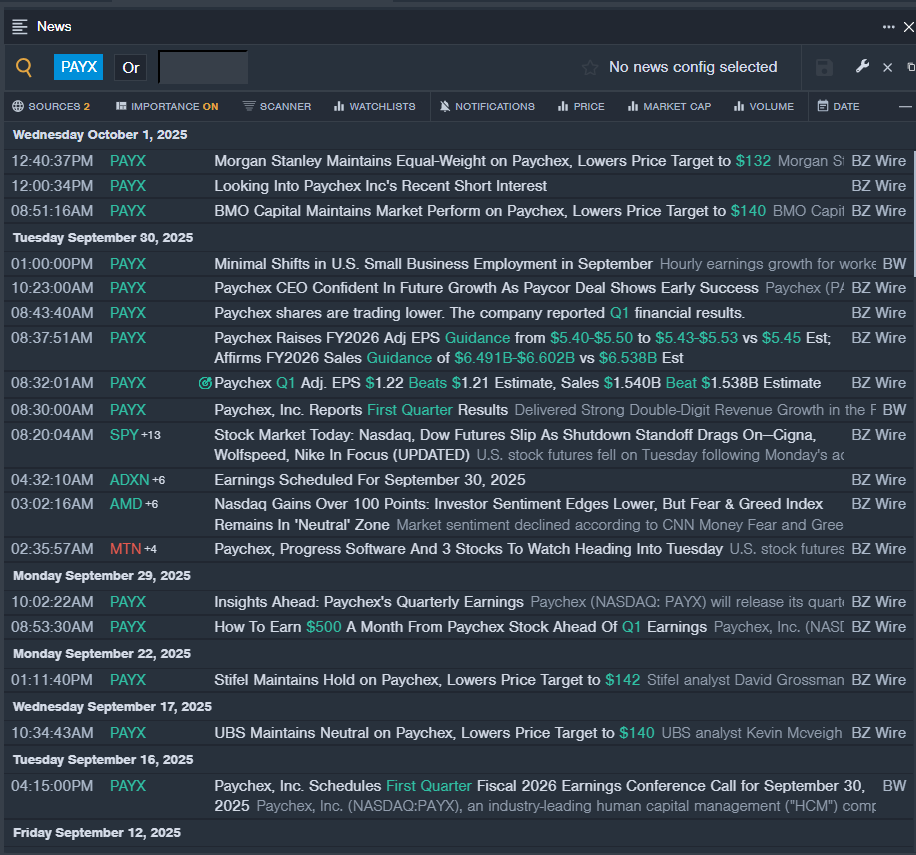Click the favorite star next to news config
Image resolution: width=916 pixels, height=855 pixels.
tap(590, 68)
